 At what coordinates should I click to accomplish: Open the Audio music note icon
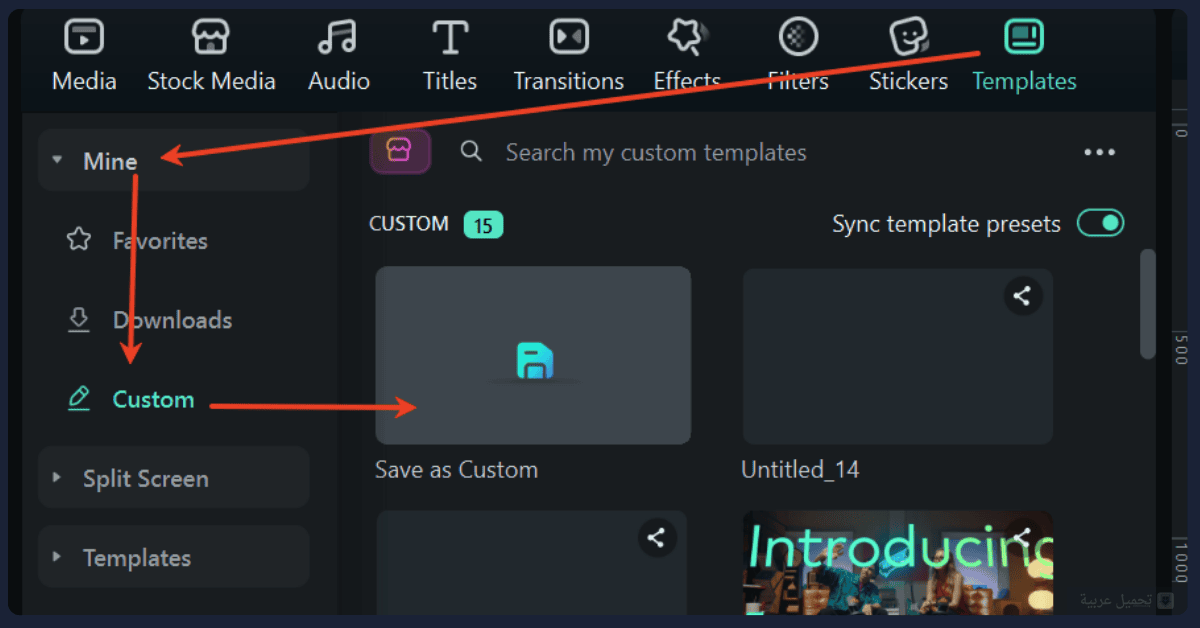[338, 38]
